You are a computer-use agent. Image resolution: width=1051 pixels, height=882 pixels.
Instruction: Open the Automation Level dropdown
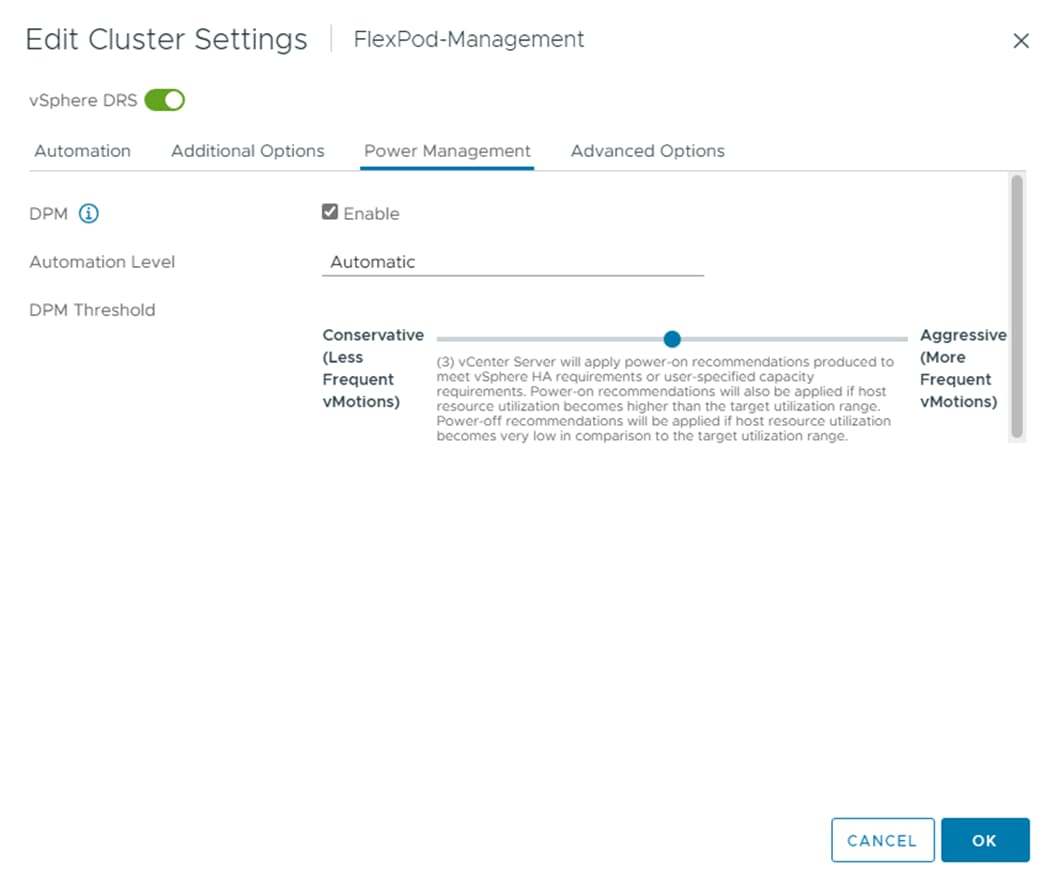512,262
